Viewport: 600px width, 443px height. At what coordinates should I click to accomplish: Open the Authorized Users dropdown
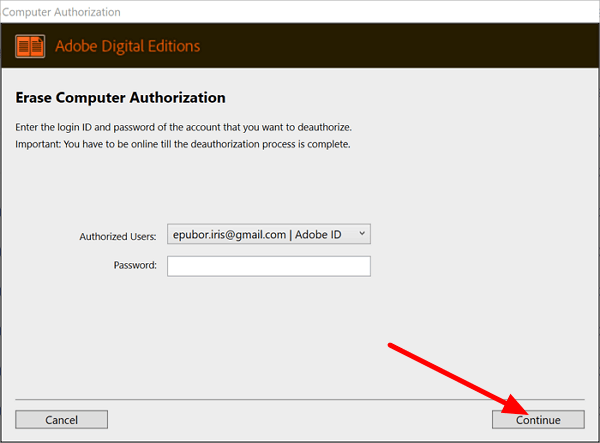coord(269,234)
